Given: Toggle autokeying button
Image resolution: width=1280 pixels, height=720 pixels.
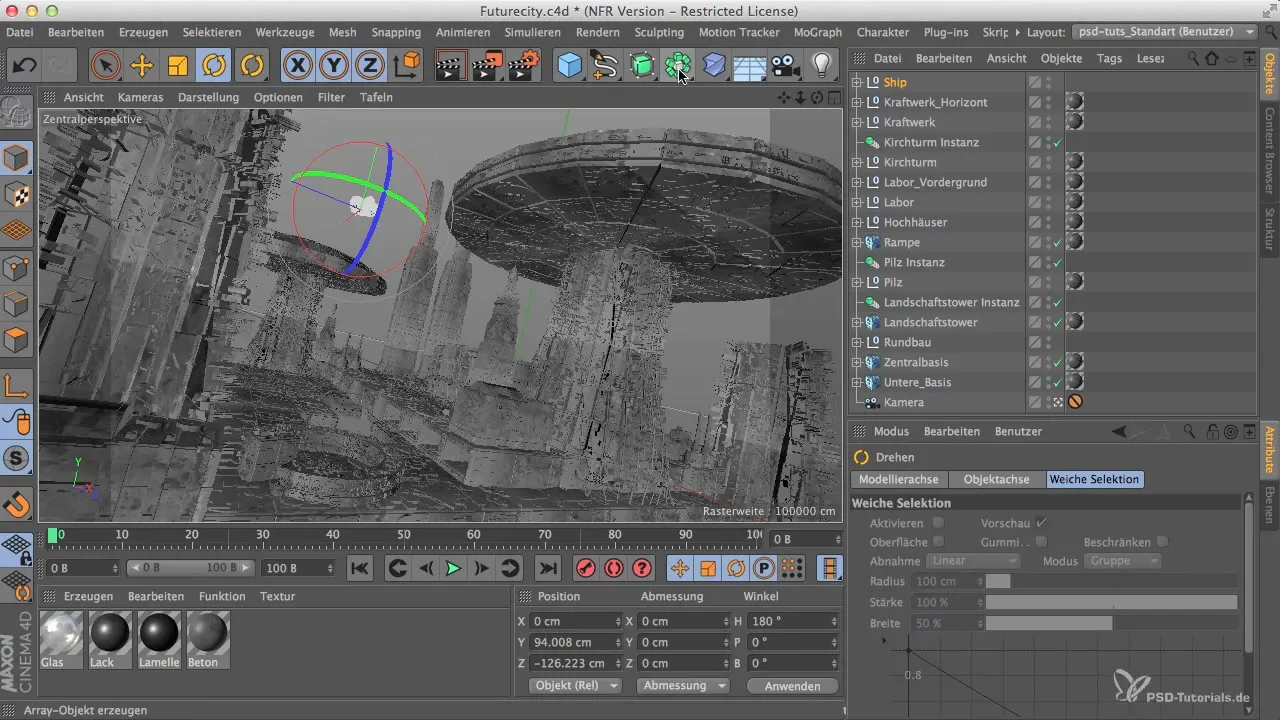Looking at the screenshot, I should [x=614, y=568].
